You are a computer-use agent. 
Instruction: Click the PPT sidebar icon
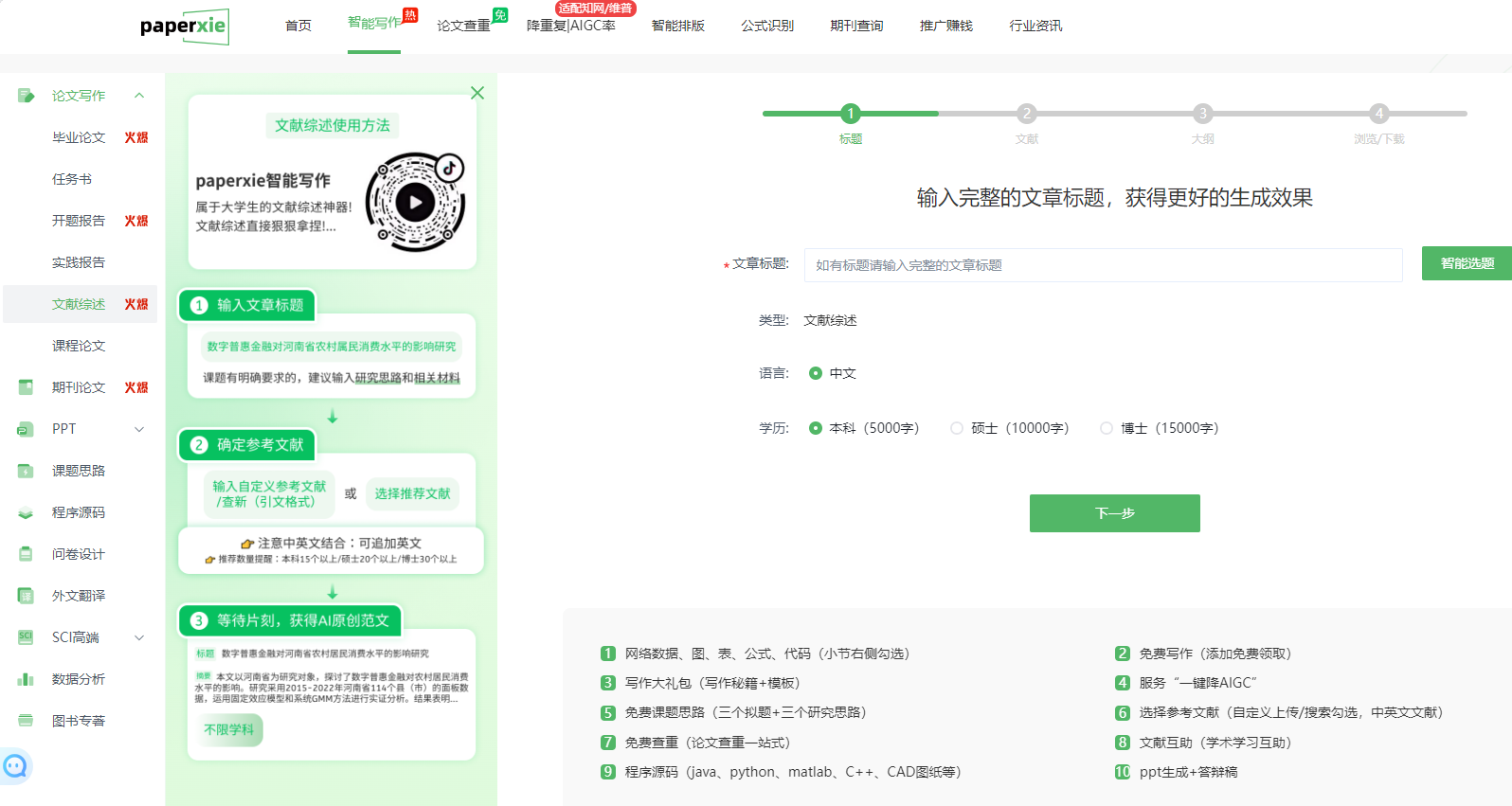click(26, 429)
